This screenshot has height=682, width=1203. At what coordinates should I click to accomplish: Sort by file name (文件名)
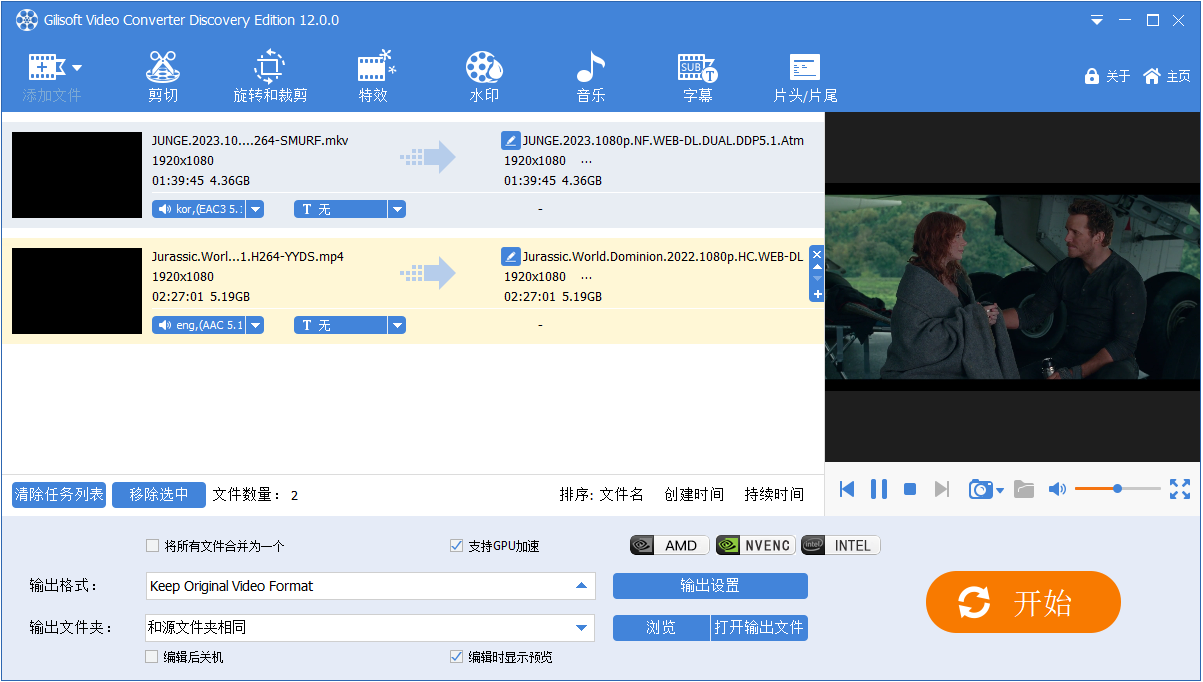point(622,494)
